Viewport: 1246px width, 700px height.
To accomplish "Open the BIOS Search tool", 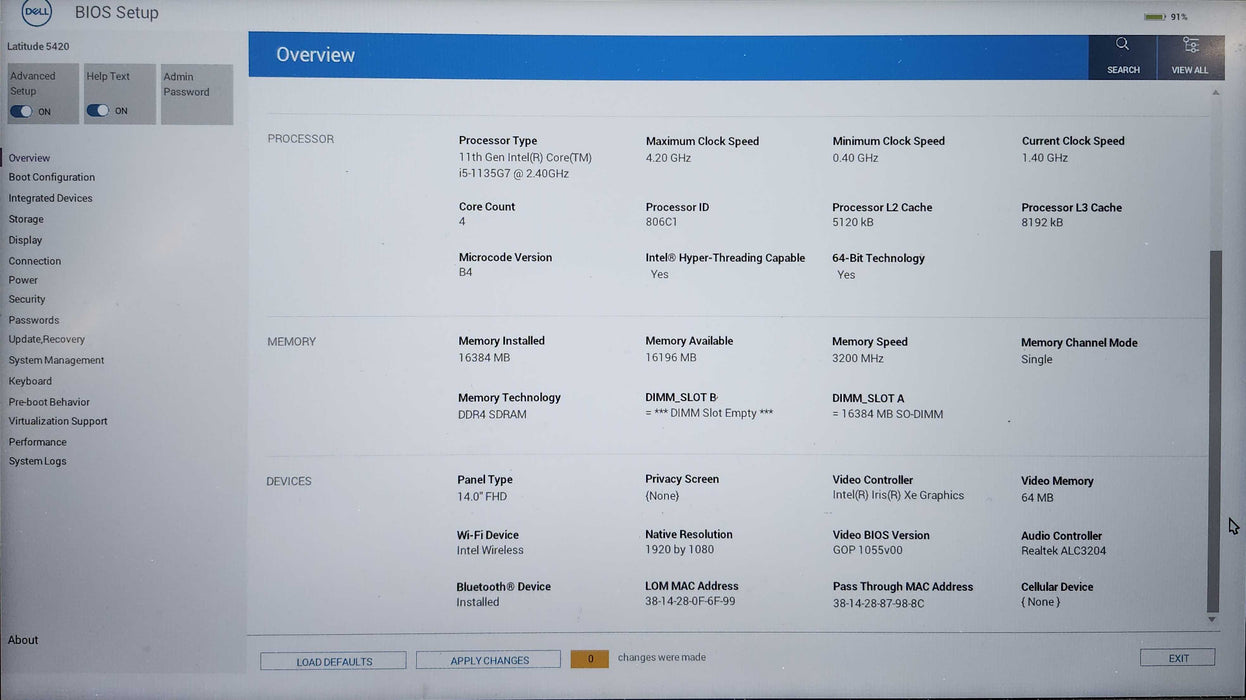I will coord(1122,55).
